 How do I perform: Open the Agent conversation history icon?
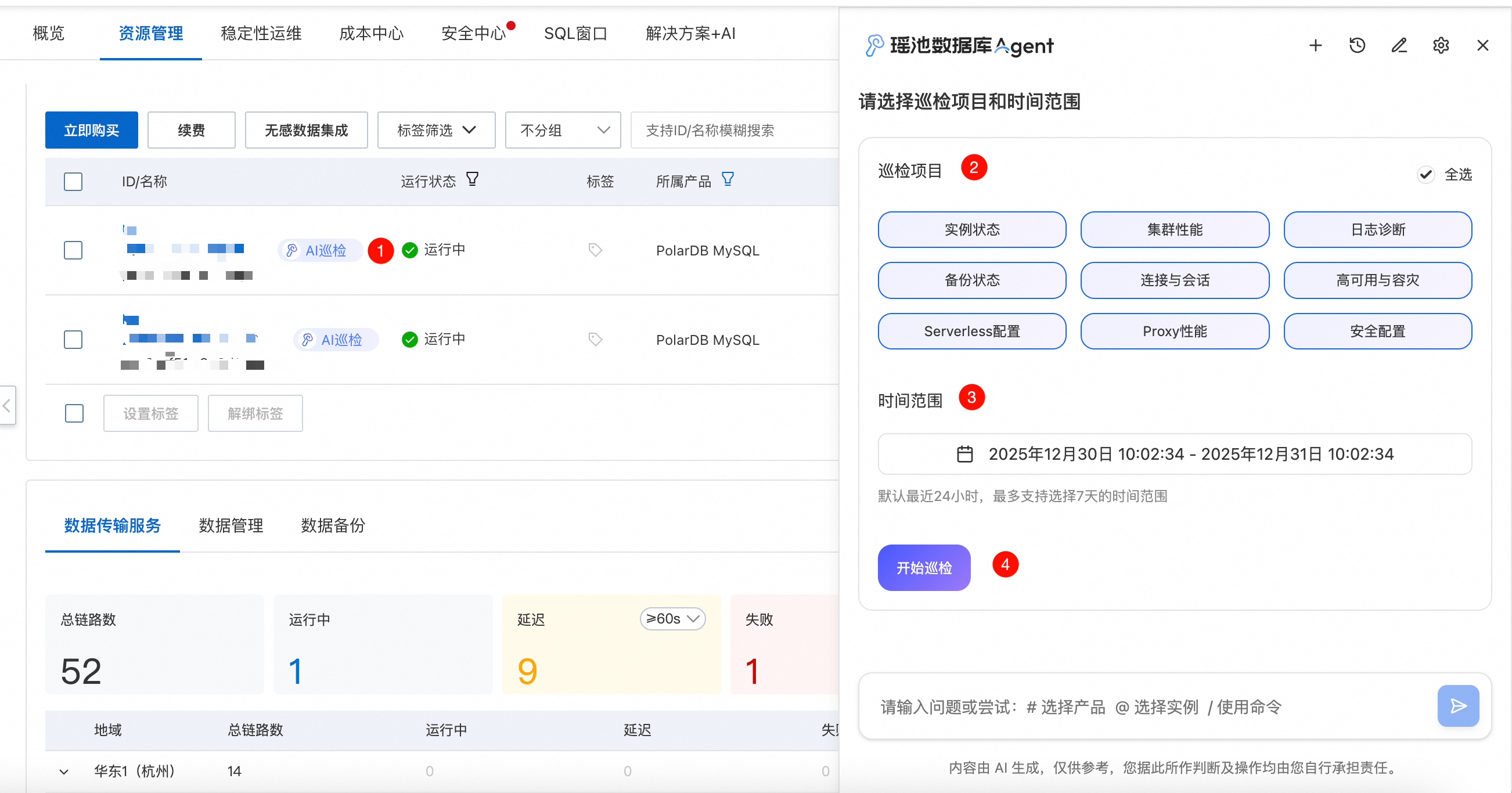click(1357, 45)
